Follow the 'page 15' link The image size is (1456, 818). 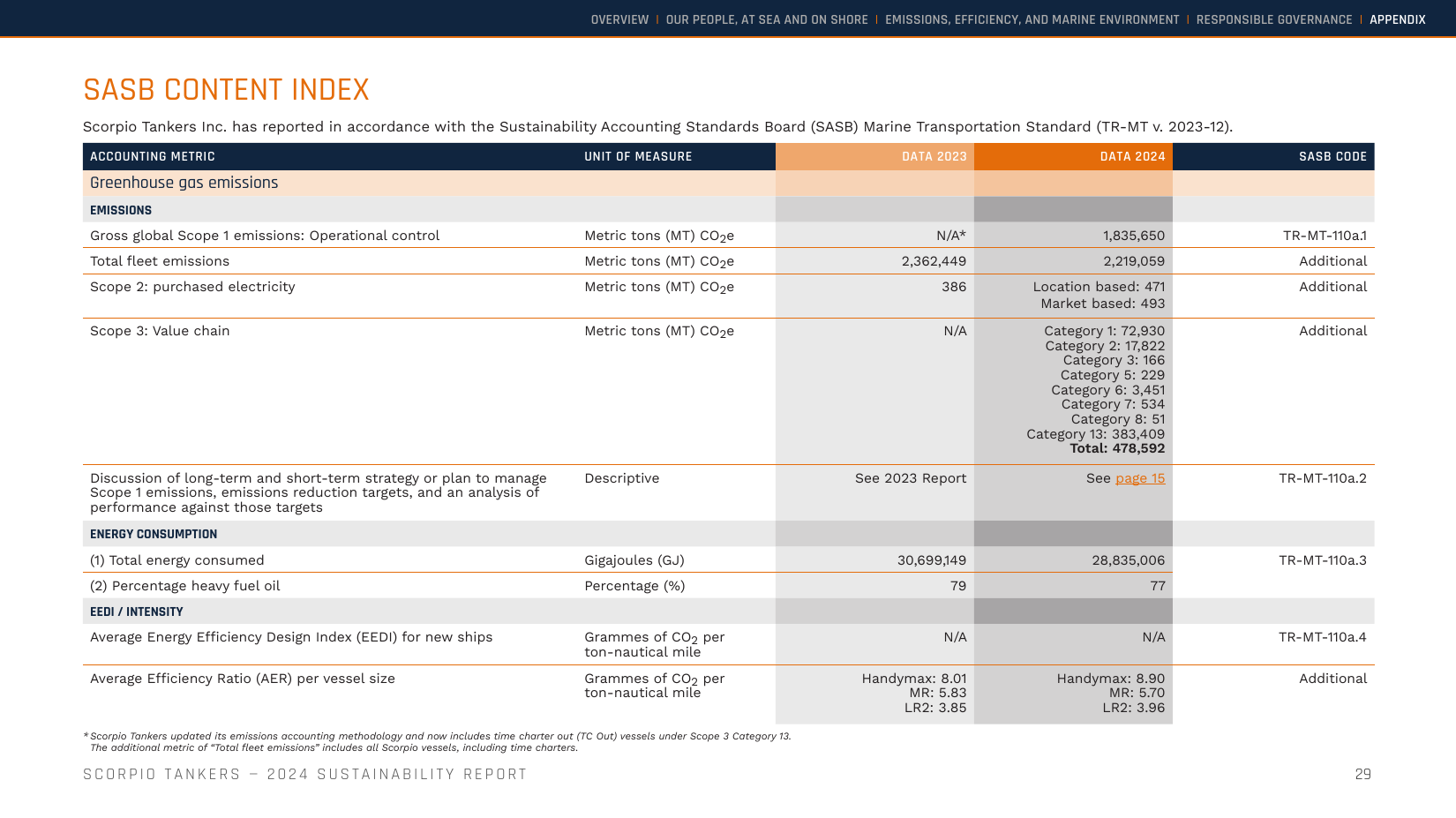(x=1140, y=478)
